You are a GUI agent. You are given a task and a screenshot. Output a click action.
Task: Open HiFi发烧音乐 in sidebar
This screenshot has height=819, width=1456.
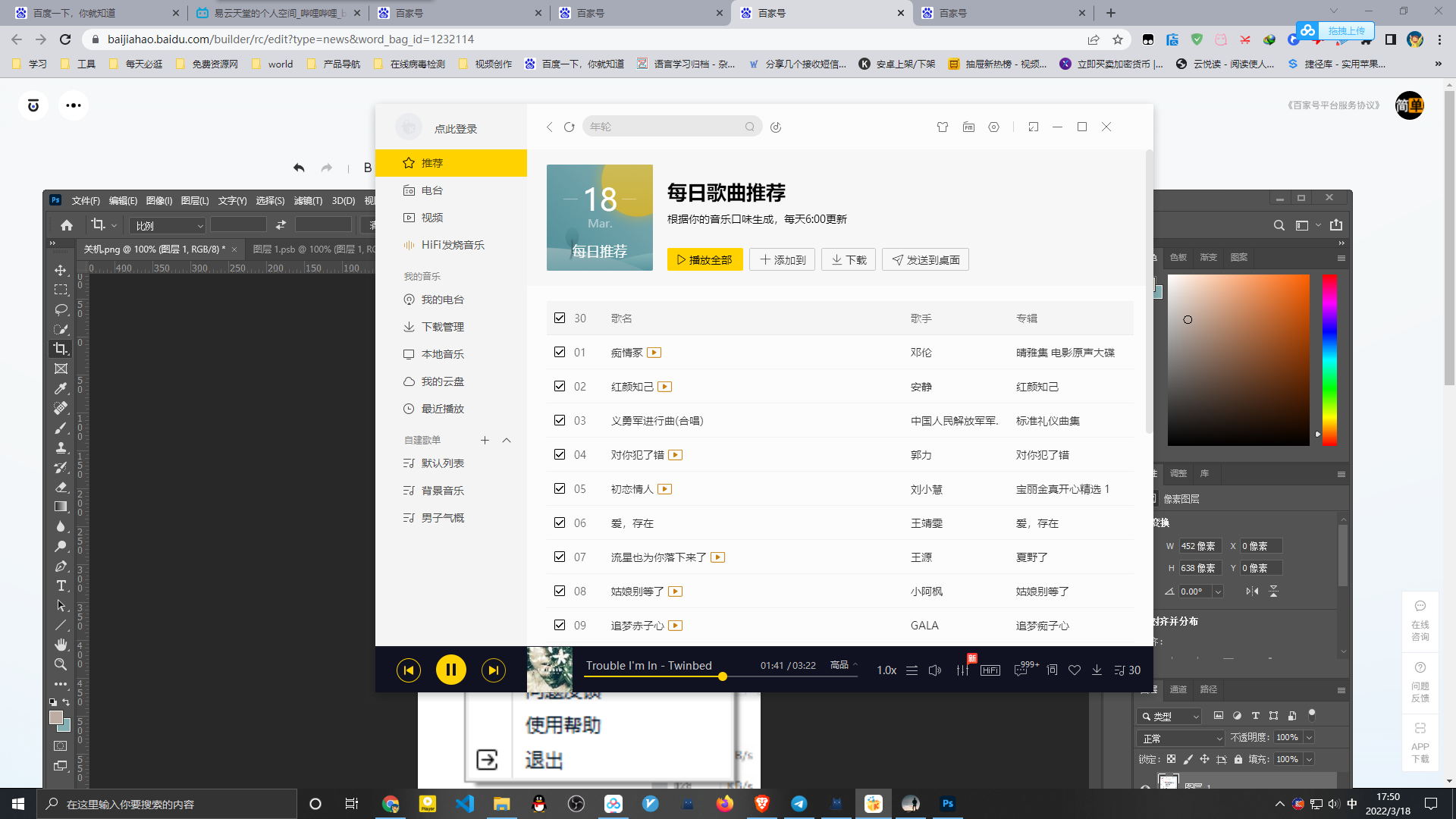click(451, 245)
